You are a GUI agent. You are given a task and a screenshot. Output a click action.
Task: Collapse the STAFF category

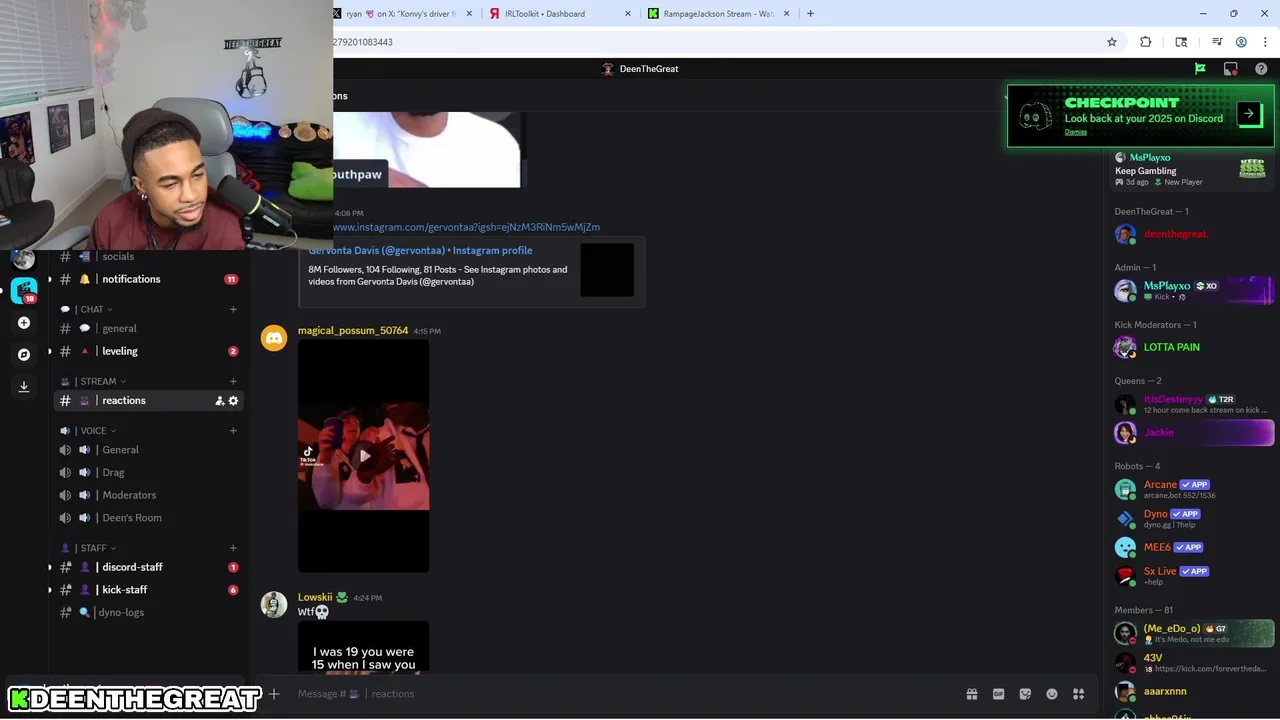[x=89, y=548]
